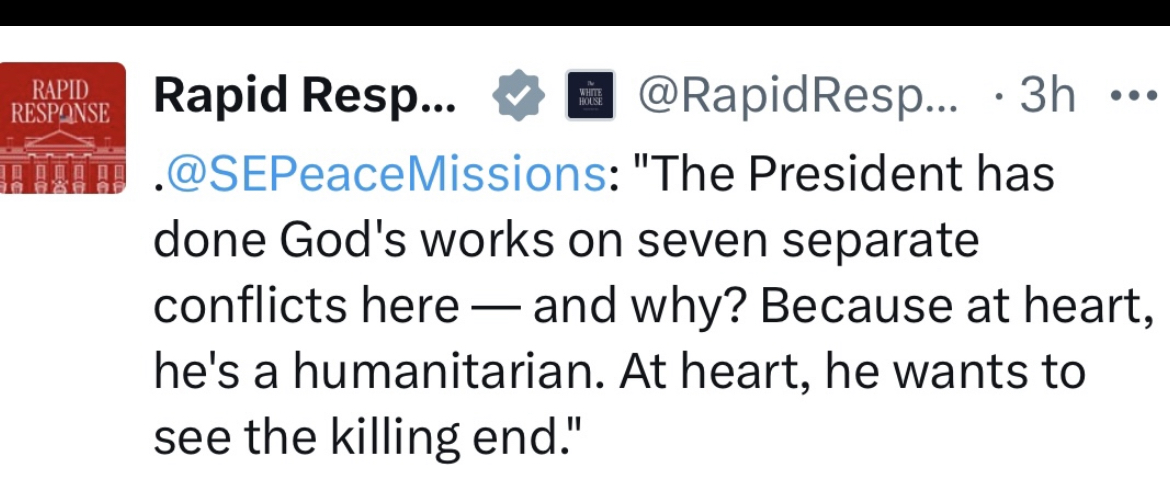This screenshot has height=496, width=1170.
Task: Click the "Because at heart," text
Action: click(950, 307)
